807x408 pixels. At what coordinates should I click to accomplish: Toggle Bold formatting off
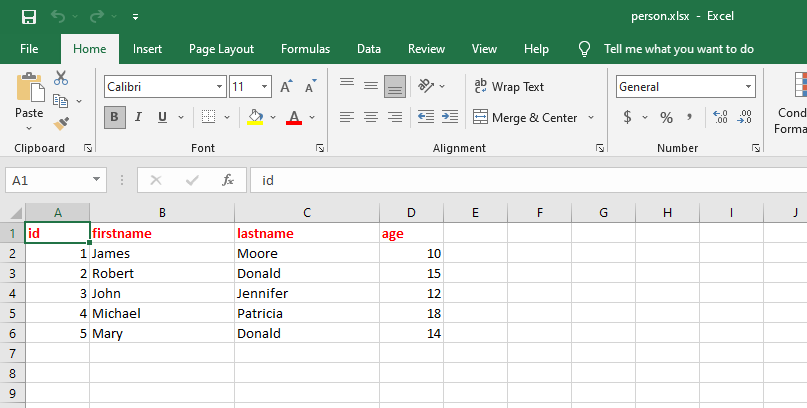(114, 117)
